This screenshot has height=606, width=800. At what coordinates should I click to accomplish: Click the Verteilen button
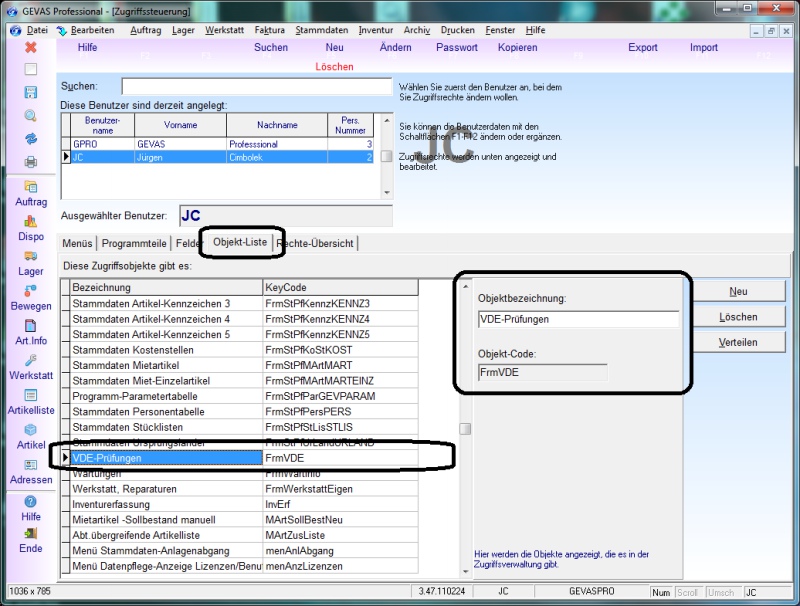[738, 342]
